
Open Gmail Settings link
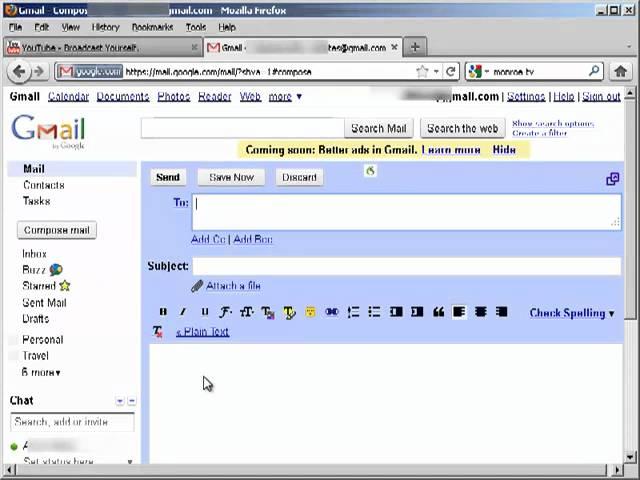tap(526, 97)
